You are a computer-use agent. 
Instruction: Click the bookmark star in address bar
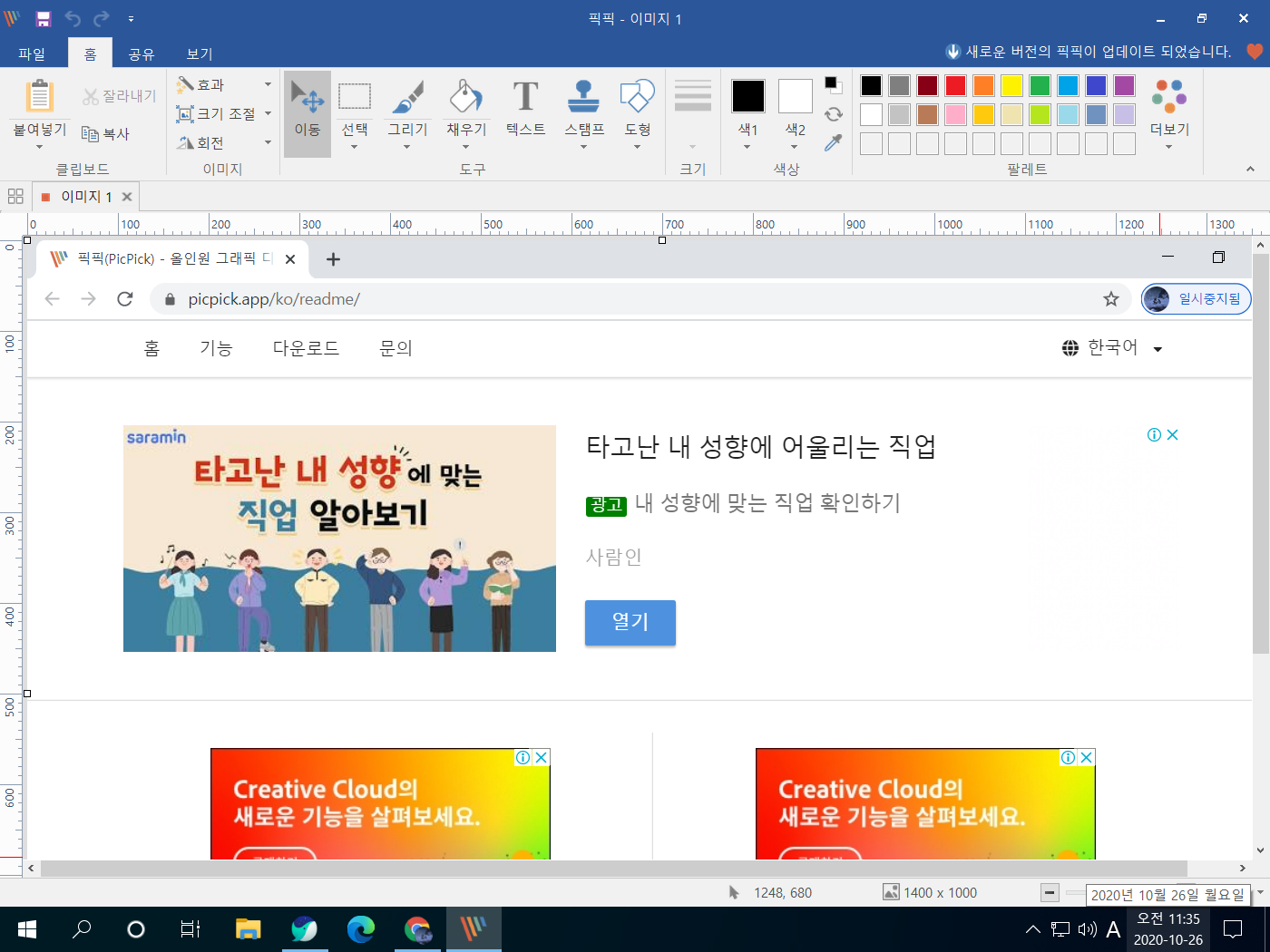point(1111,299)
